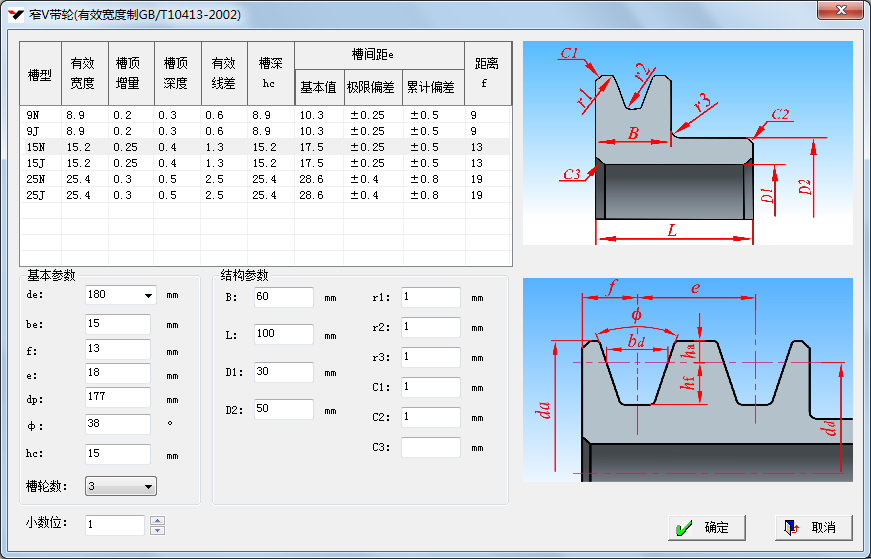Select the 25J groove type row

(40, 195)
